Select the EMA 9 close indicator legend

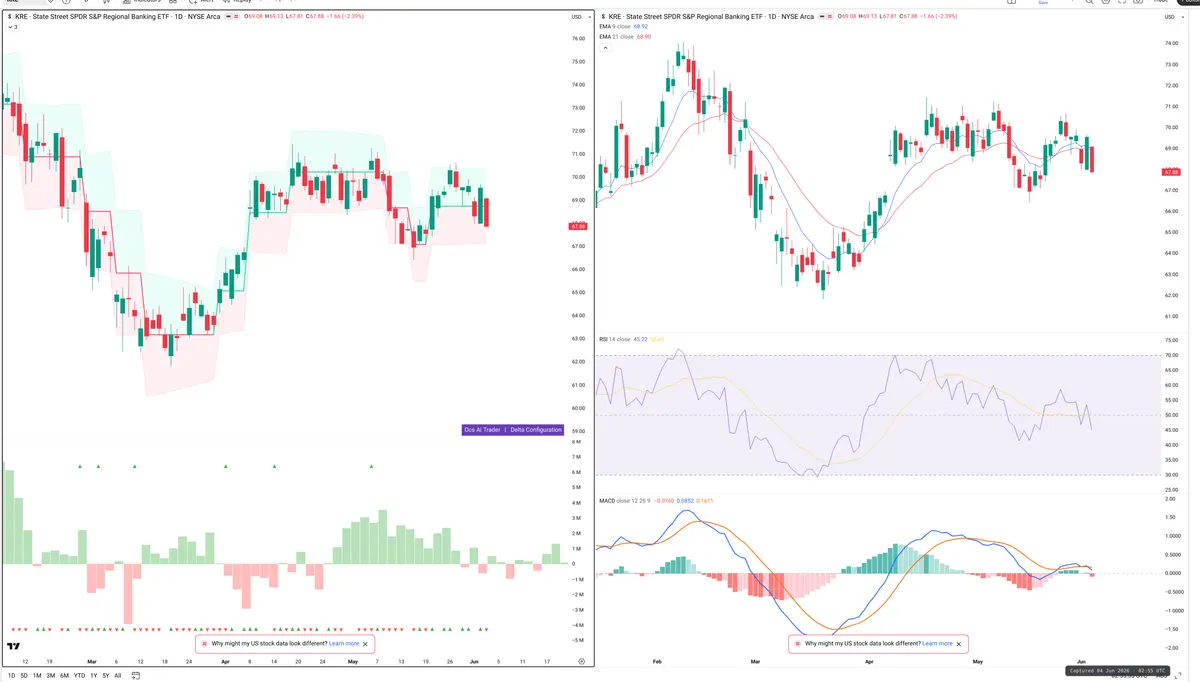click(615, 27)
